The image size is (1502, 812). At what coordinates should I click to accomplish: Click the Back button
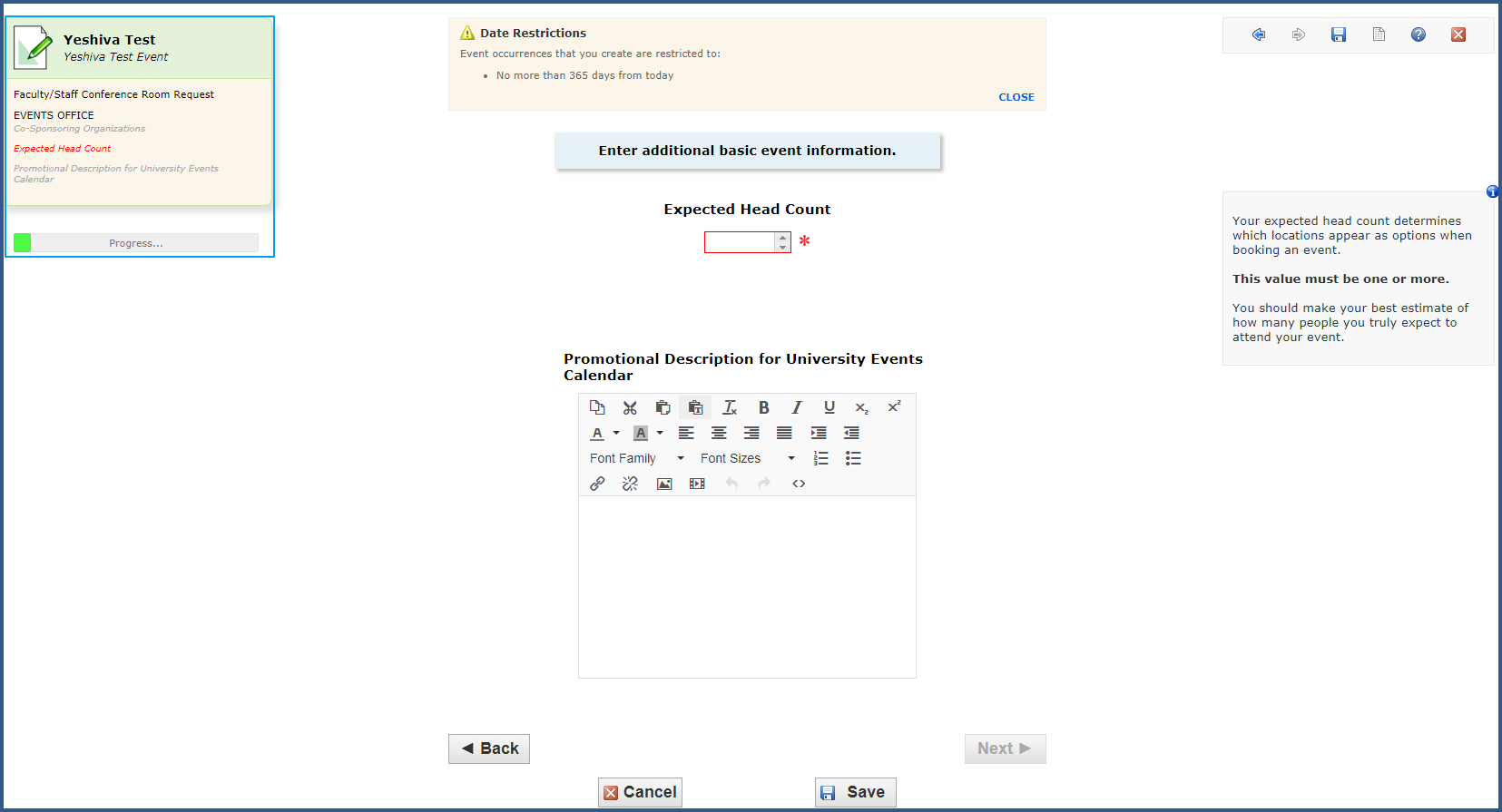click(489, 748)
